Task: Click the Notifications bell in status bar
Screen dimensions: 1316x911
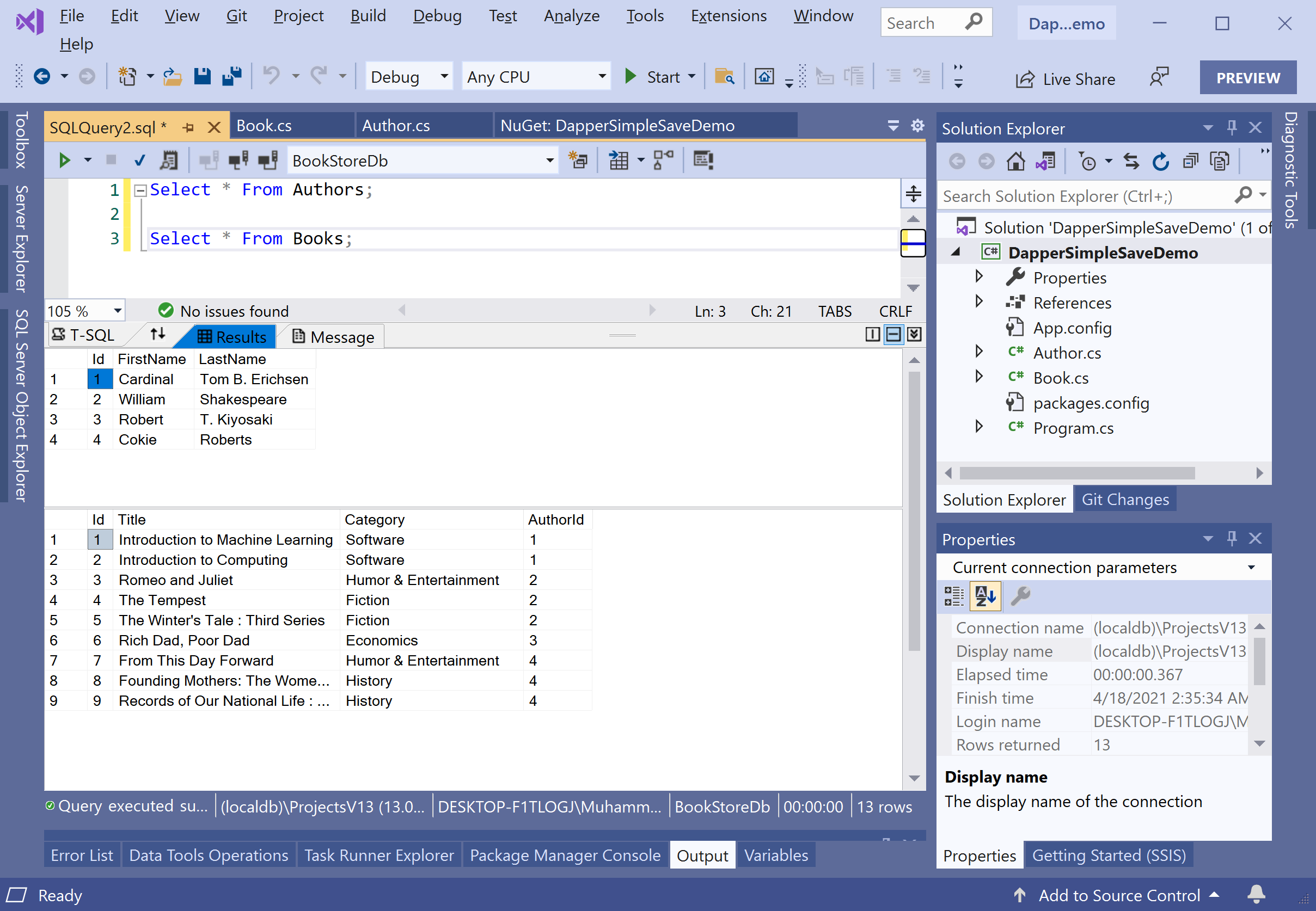Action: coord(1256,895)
